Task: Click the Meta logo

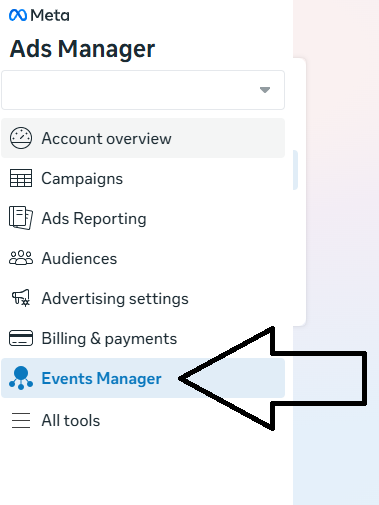Action: tap(39, 15)
